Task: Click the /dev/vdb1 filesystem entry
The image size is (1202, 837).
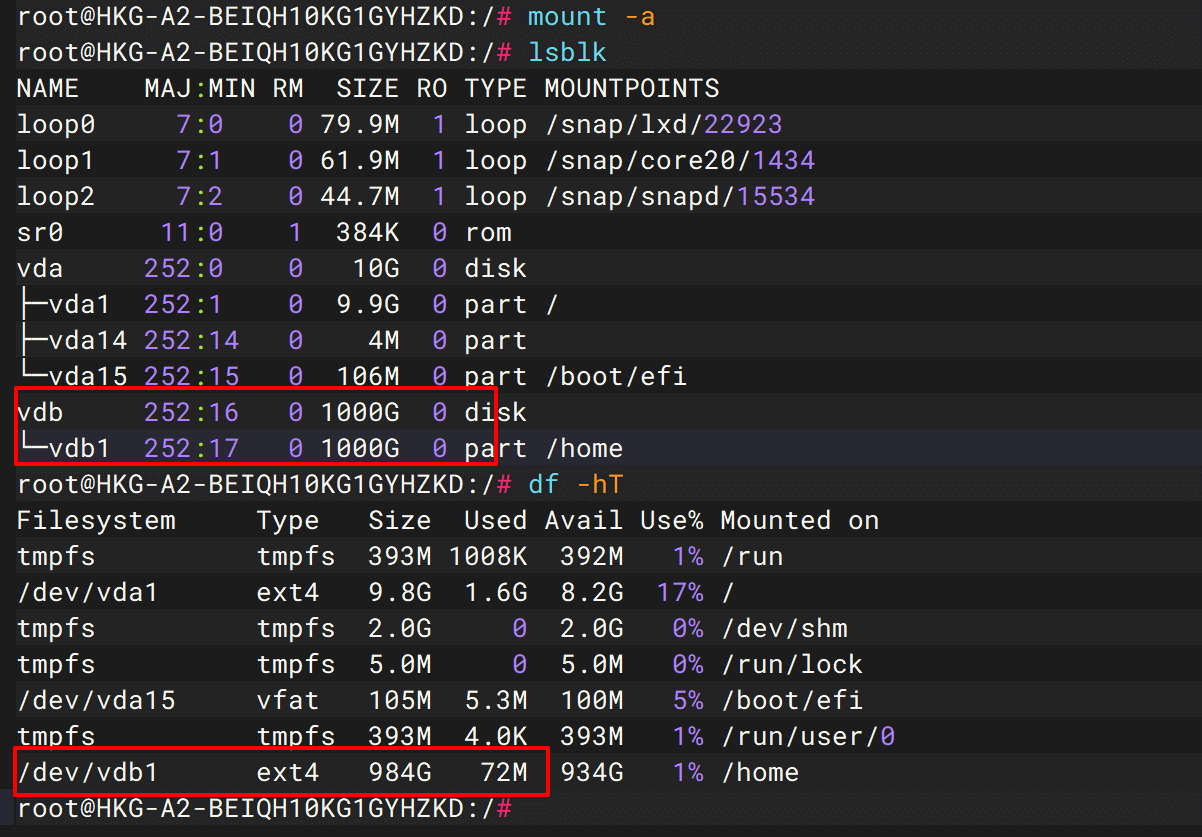Action: click(x=87, y=773)
